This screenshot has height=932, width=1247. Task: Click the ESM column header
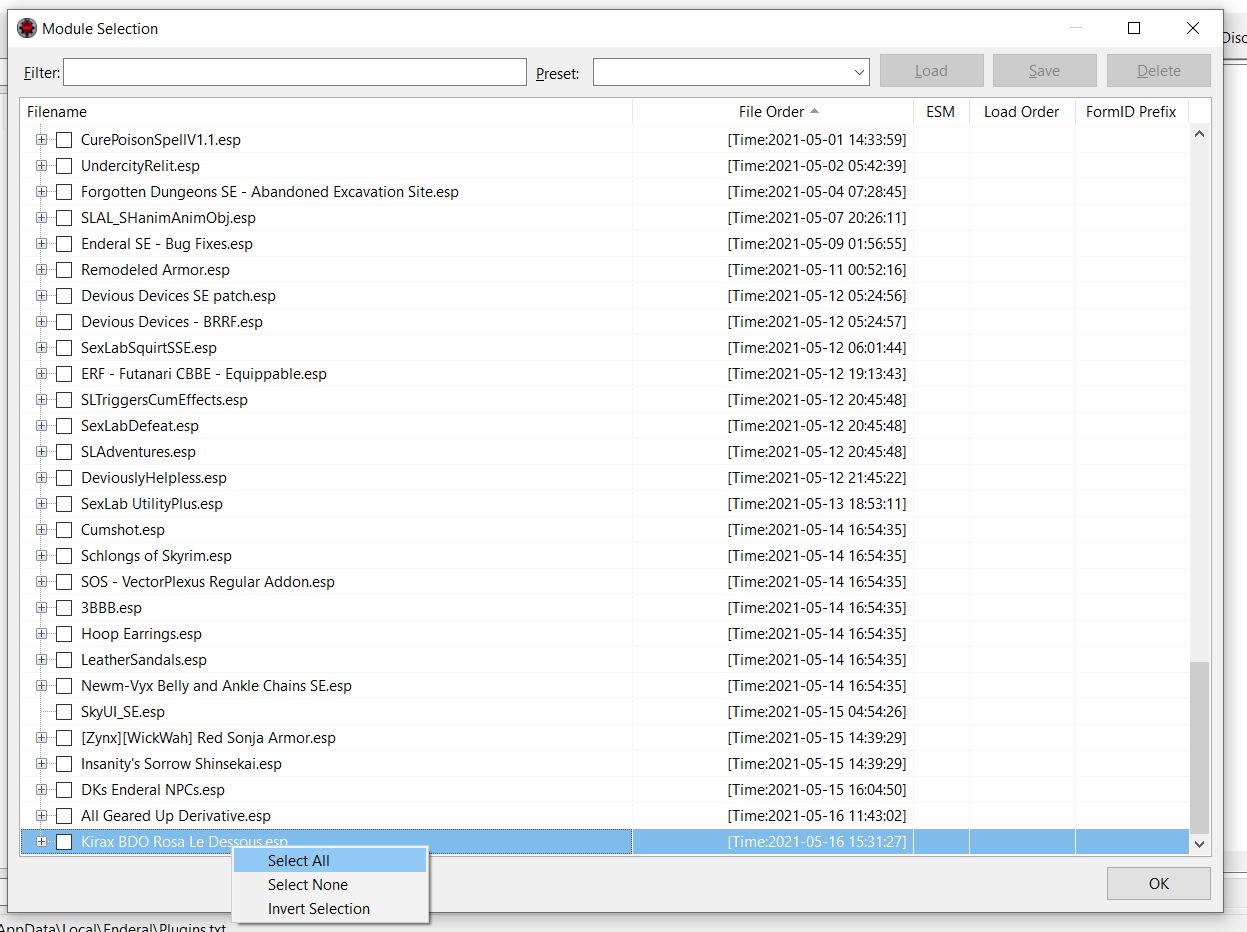tap(941, 112)
